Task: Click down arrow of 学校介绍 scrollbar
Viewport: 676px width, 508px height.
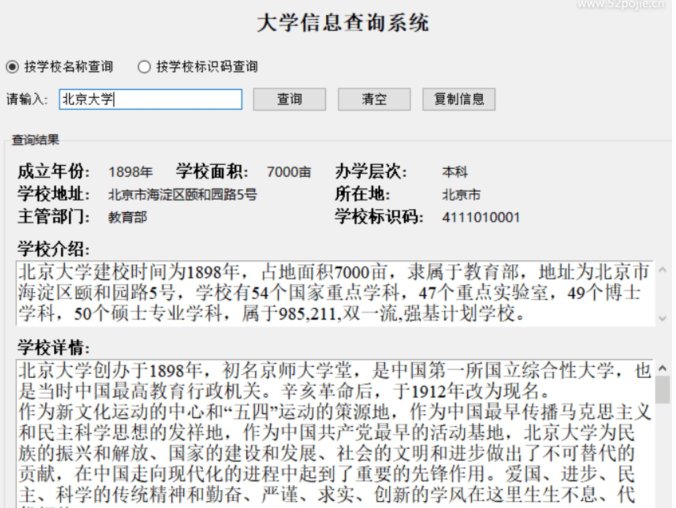Action: tap(663, 318)
